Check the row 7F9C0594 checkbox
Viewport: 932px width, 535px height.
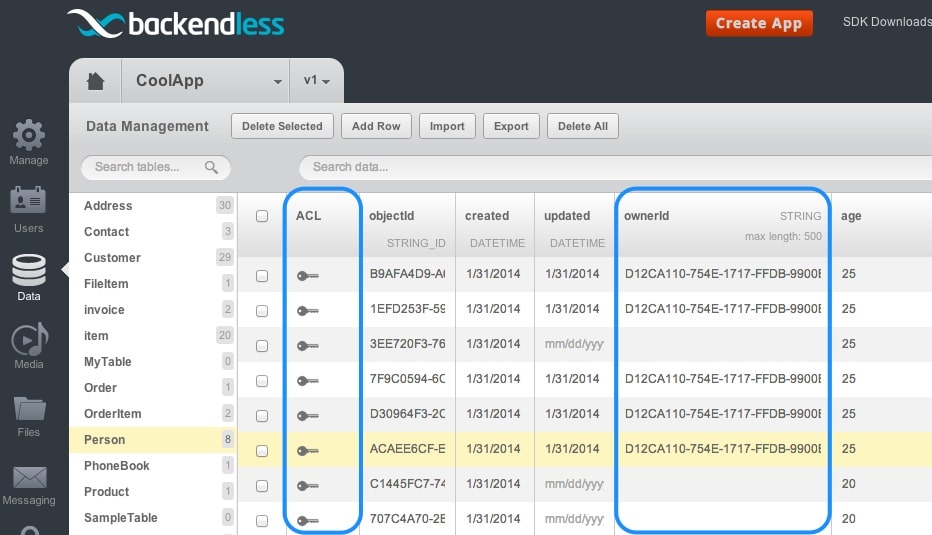pos(262,381)
